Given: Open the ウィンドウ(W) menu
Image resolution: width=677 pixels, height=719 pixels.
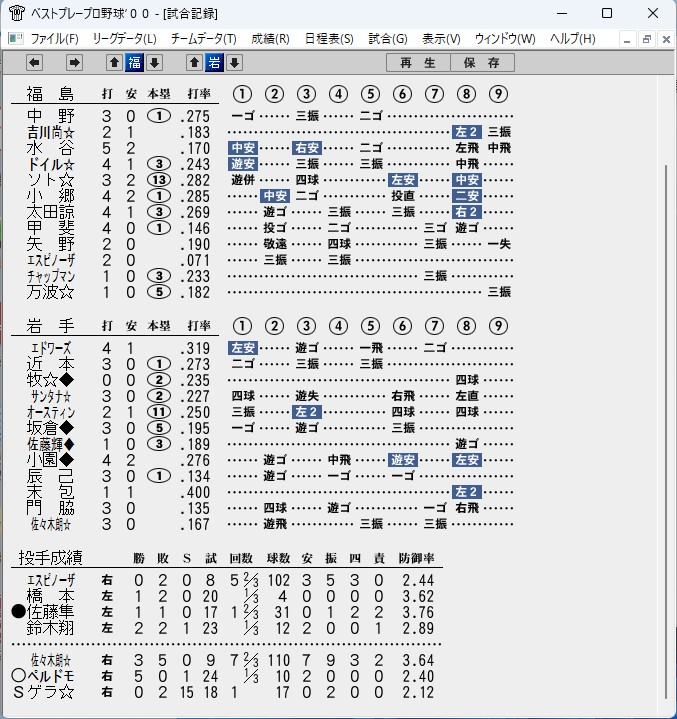Looking at the screenshot, I should click(505, 39).
